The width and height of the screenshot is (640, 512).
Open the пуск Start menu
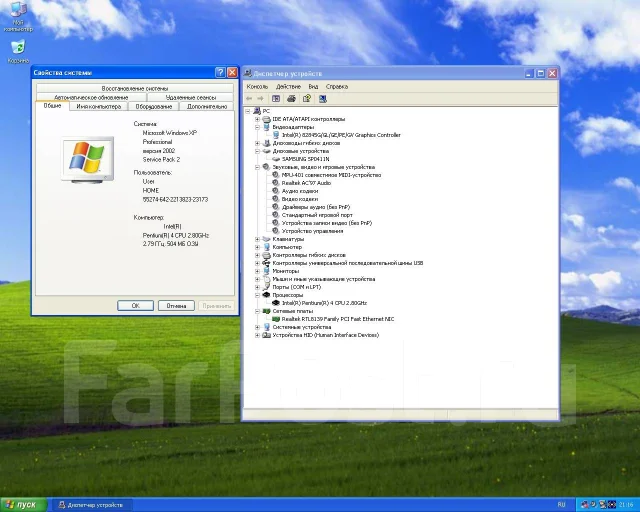[23, 505]
